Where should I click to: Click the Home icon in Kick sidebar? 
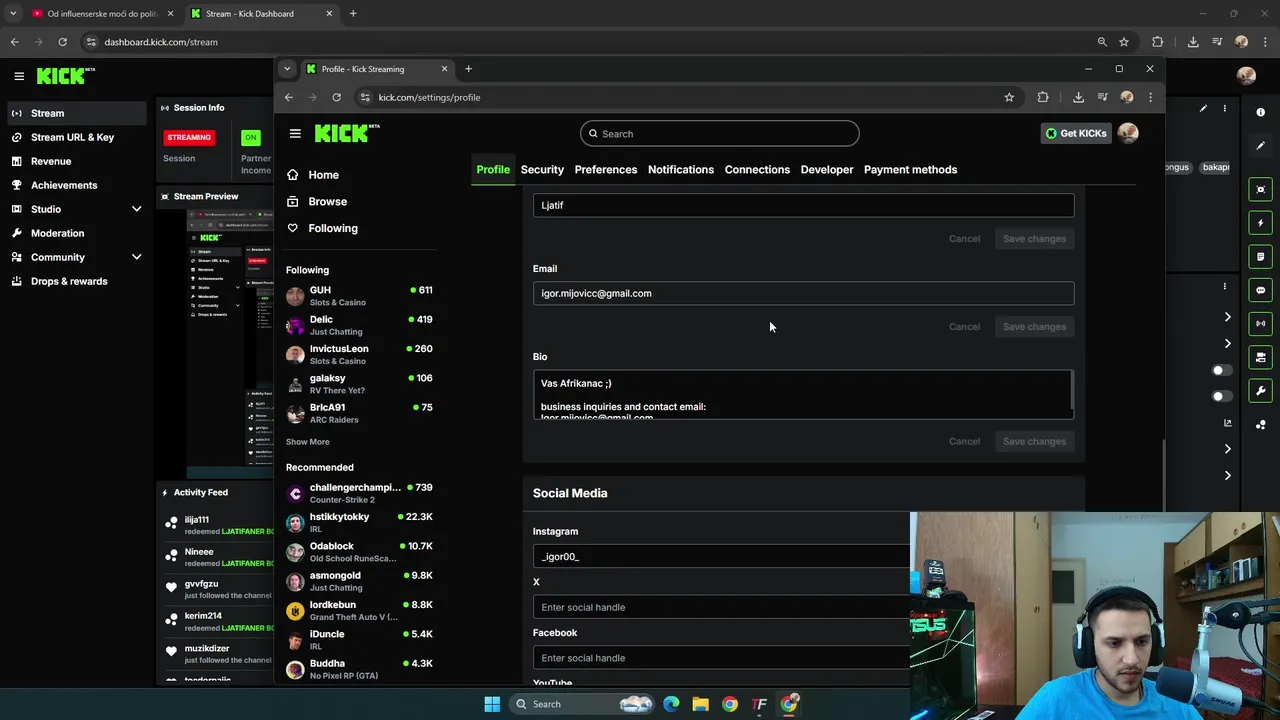292,175
